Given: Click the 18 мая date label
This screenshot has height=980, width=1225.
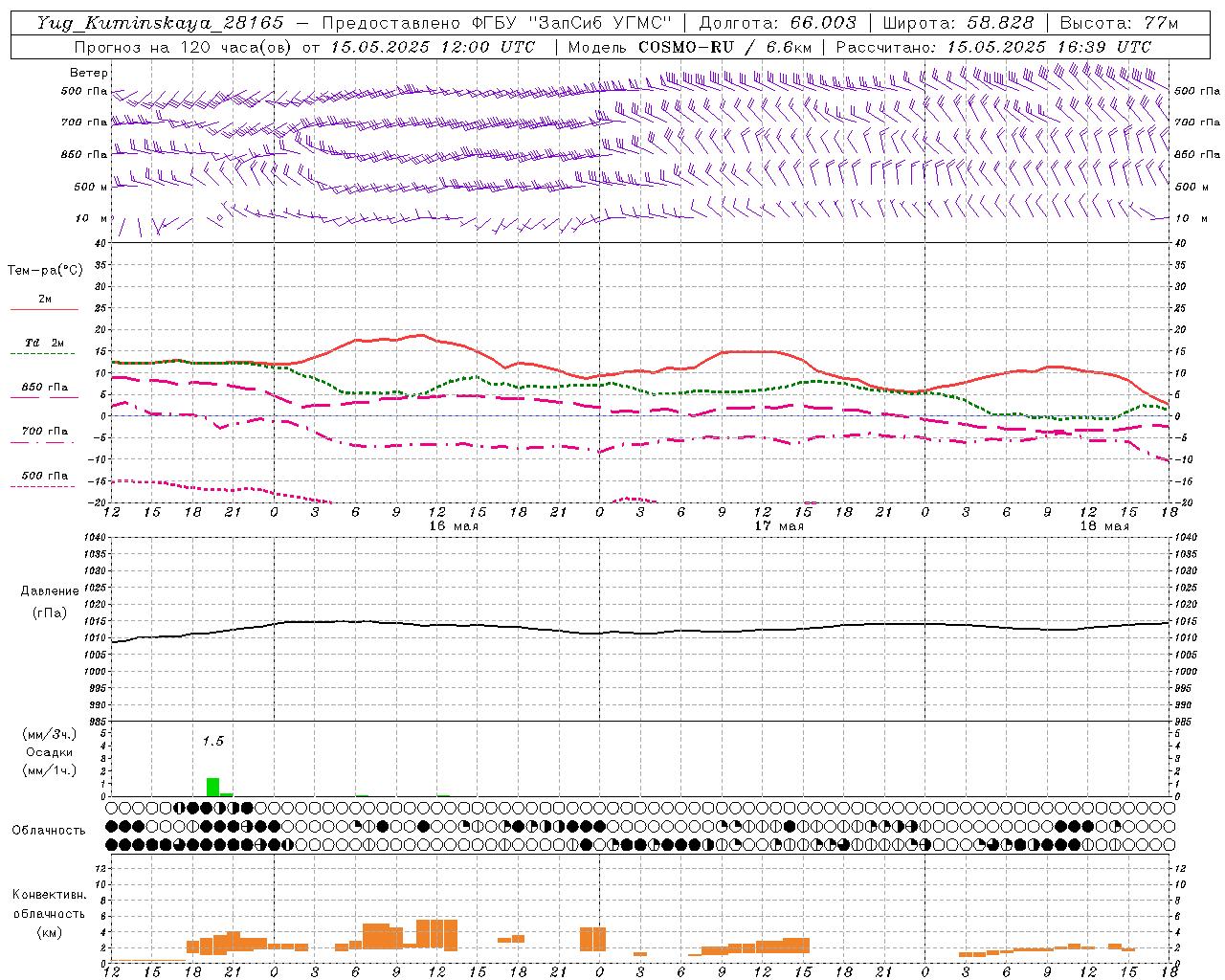Looking at the screenshot, I should point(1104,526).
